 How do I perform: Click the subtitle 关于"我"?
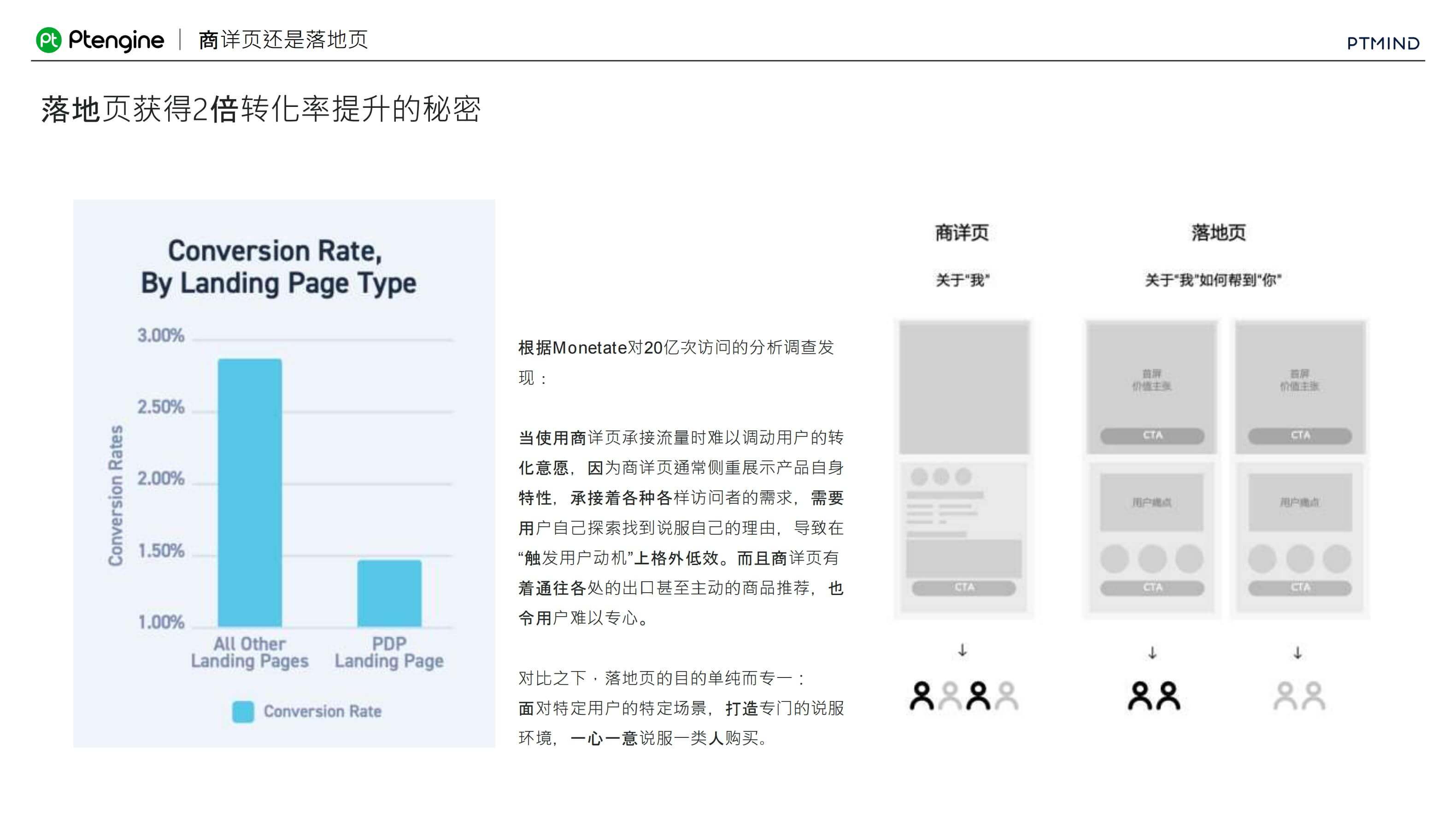pos(963,280)
